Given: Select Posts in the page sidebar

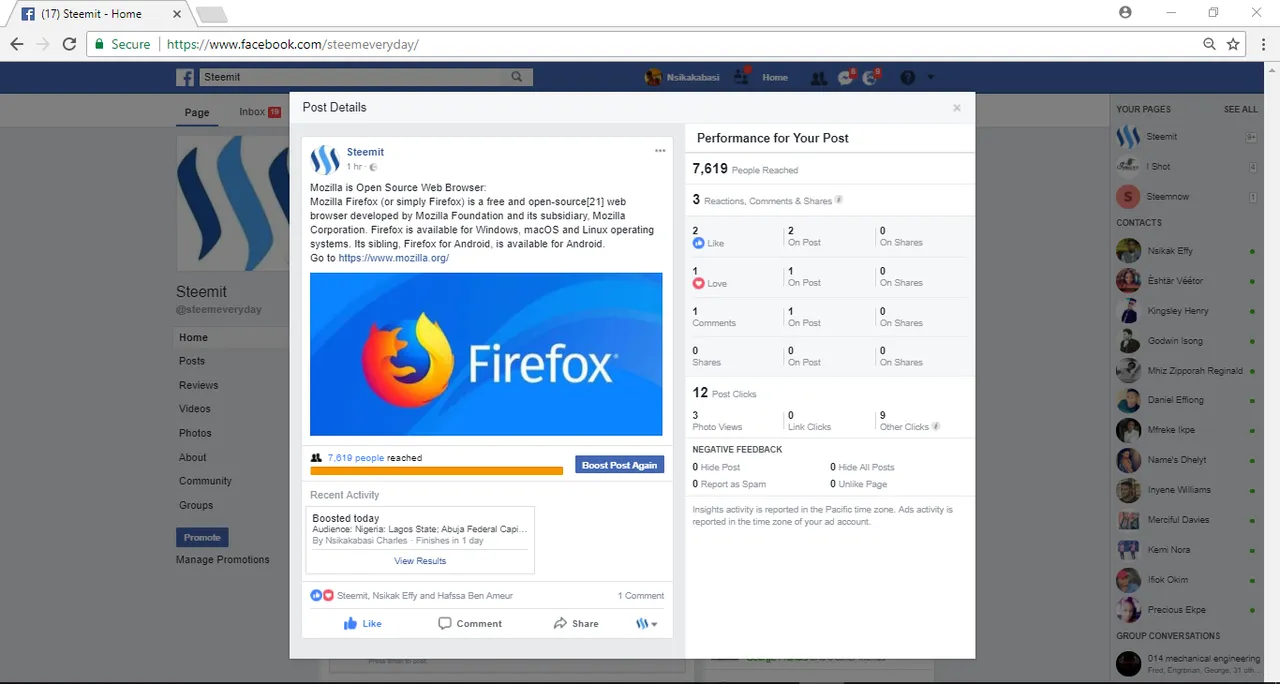Looking at the screenshot, I should point(192,361).
